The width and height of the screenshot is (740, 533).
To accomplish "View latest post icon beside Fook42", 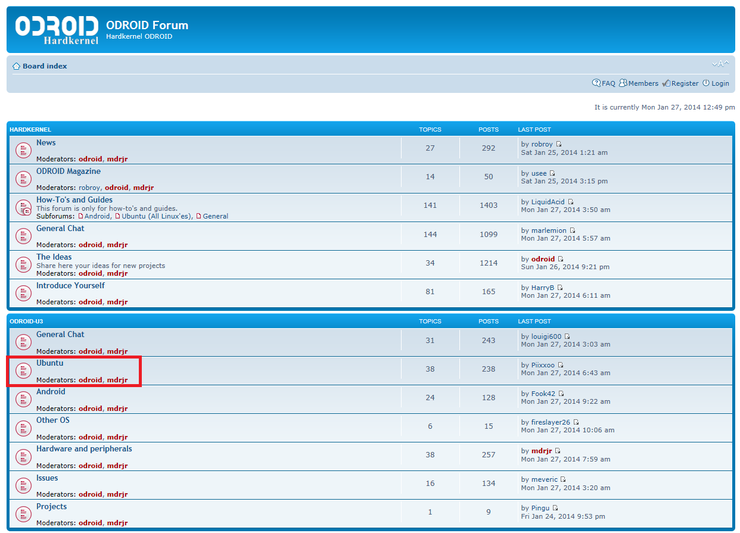I will coord(561,393).
